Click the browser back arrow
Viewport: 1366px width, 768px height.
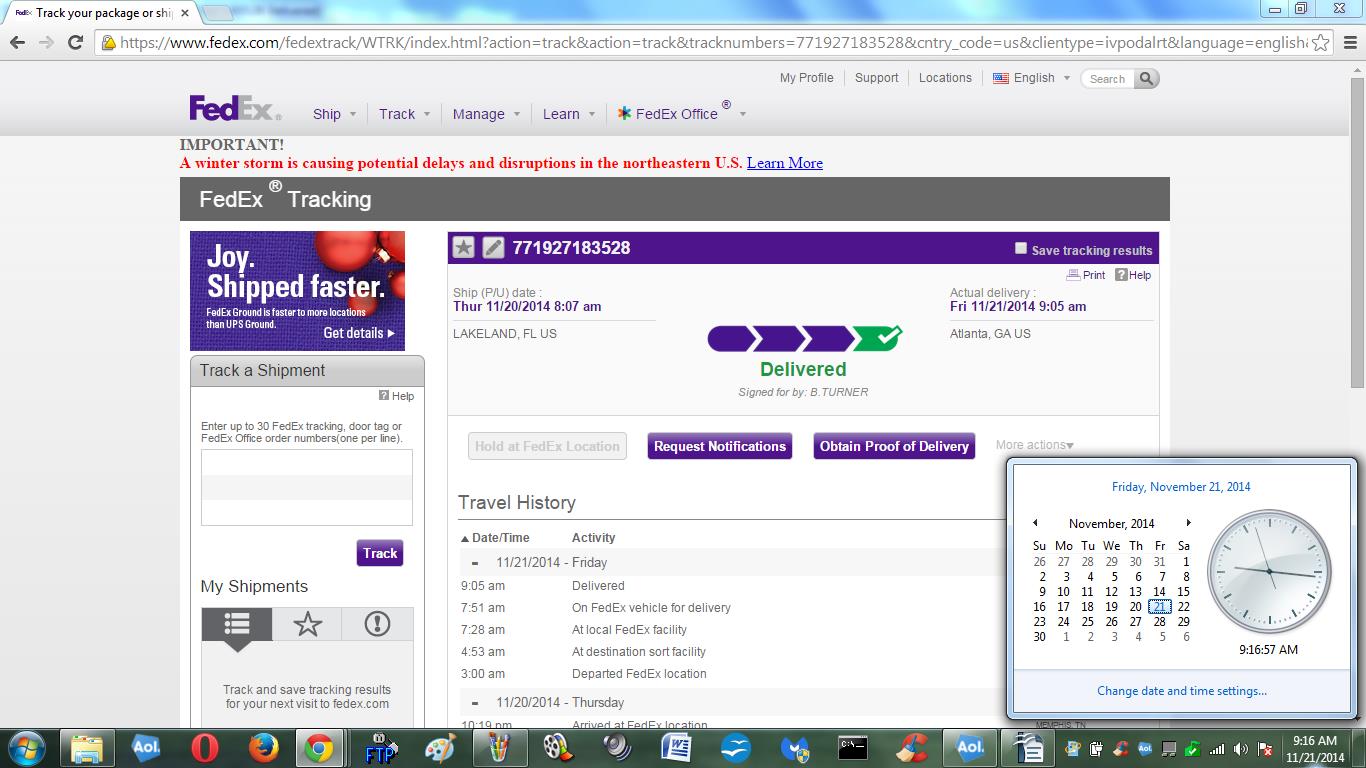point(17,42)
